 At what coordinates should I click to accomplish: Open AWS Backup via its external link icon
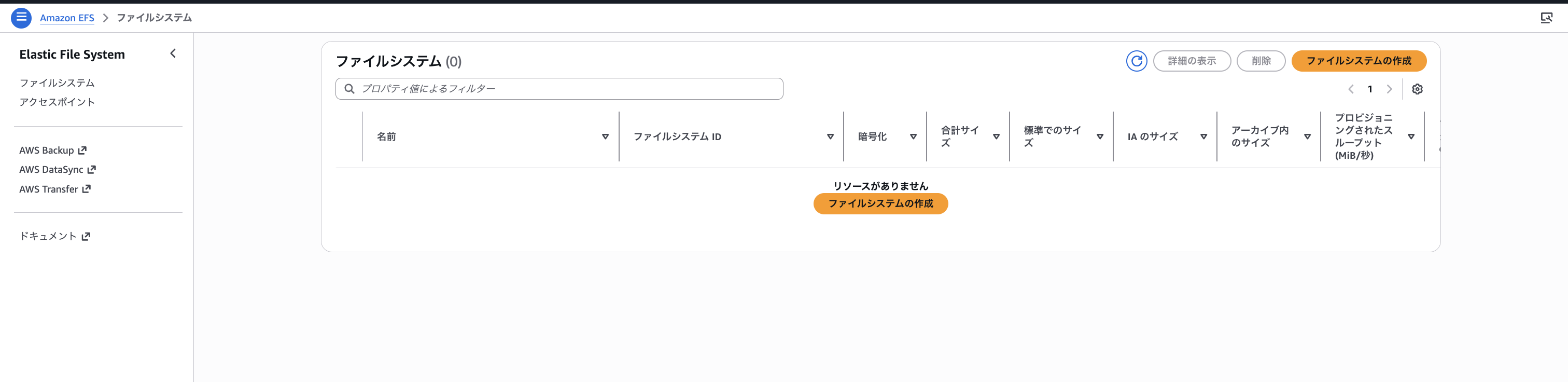(x=83, y=150)
